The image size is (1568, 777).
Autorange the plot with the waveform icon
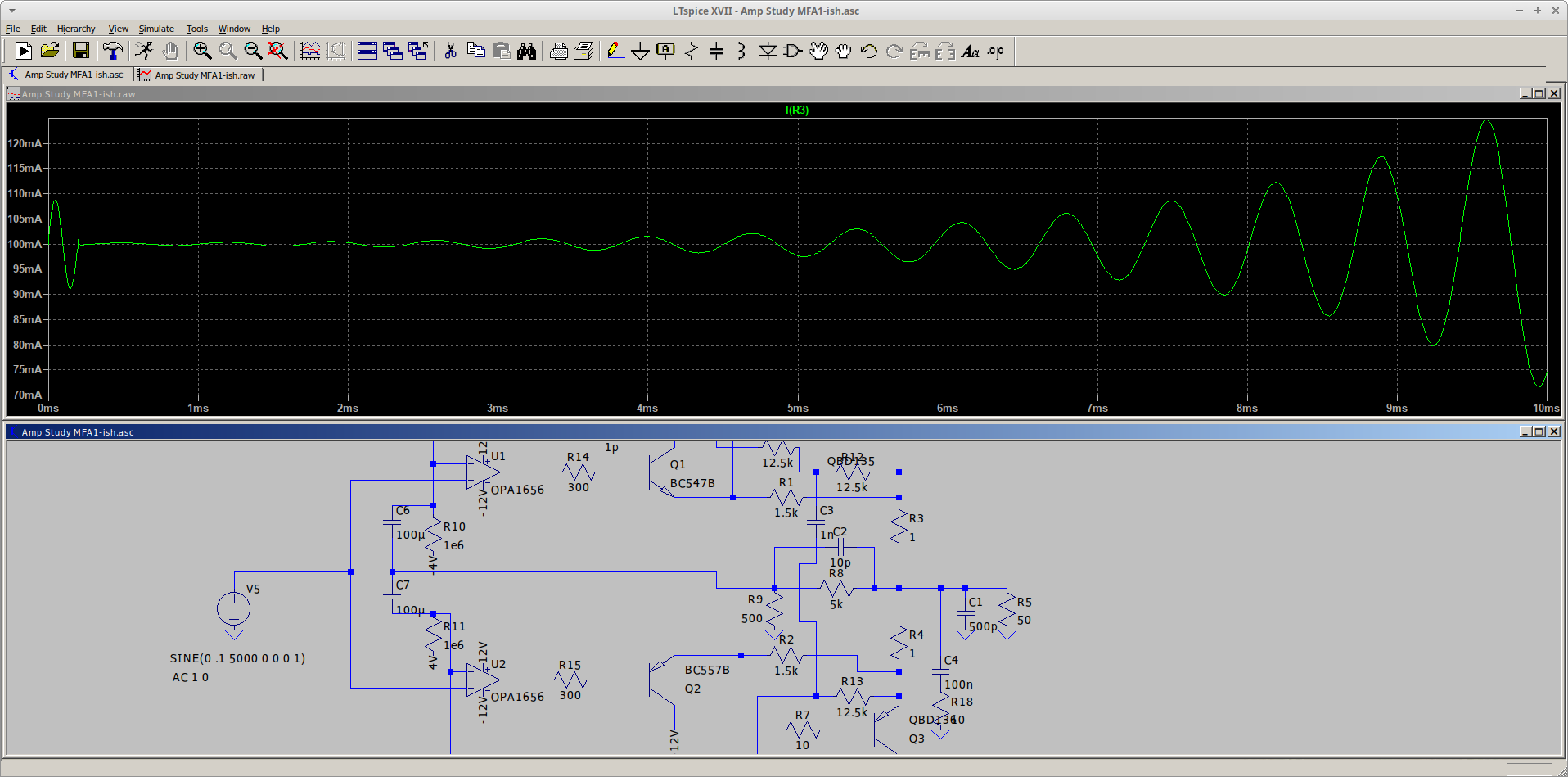pyautogui.click(x=310, y=52)
